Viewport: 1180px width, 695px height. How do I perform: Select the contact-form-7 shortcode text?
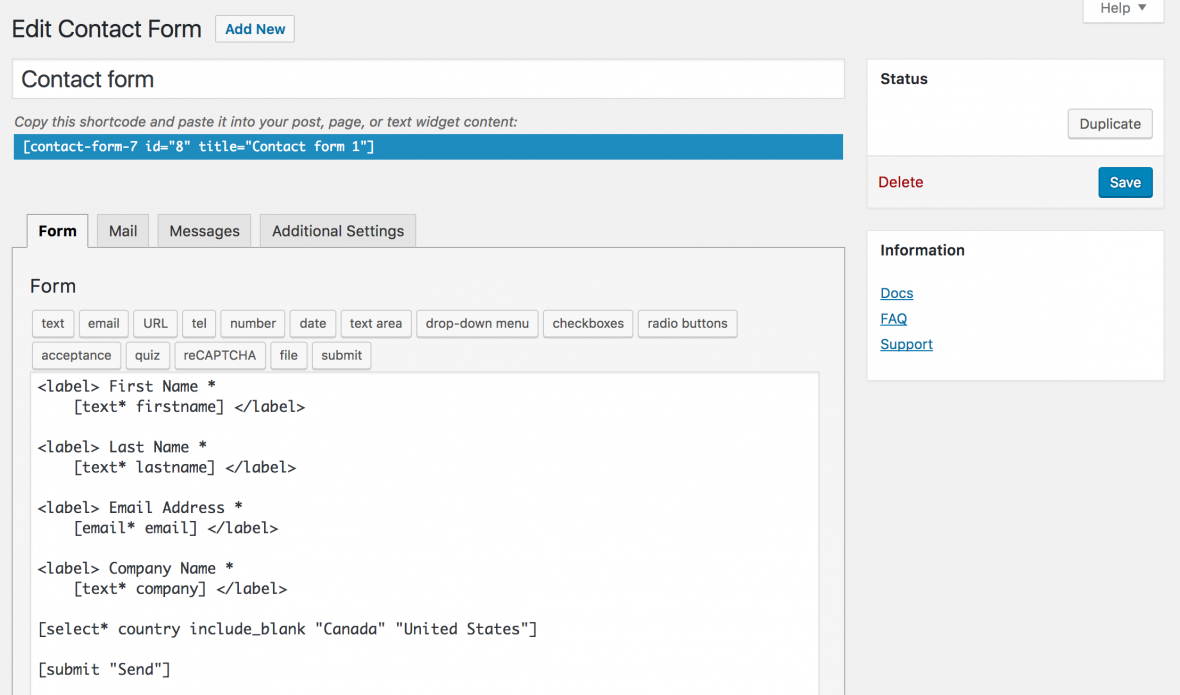pyautogui.click(x=428, y=147)
